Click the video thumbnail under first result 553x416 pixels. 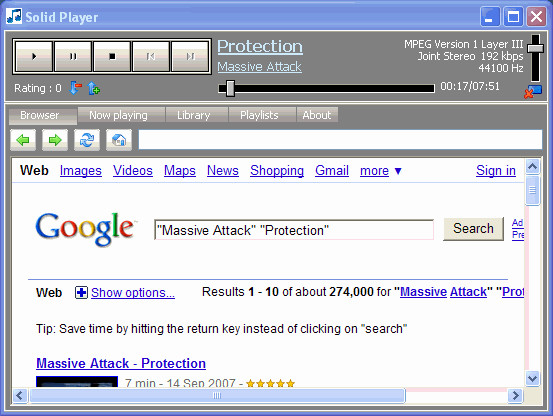pos(77,382)
